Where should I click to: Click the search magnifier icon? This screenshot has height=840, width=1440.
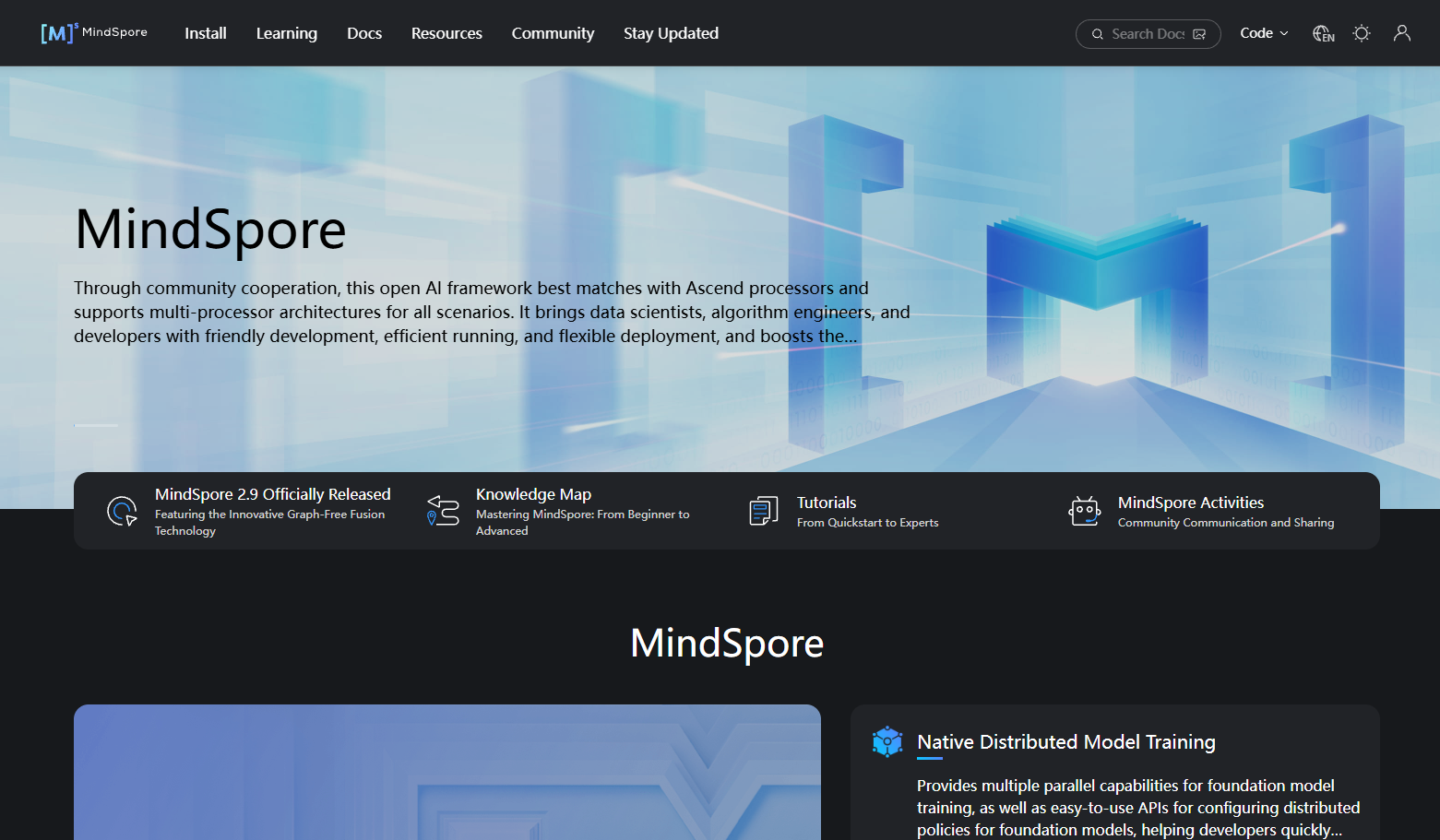point(1098,34)
